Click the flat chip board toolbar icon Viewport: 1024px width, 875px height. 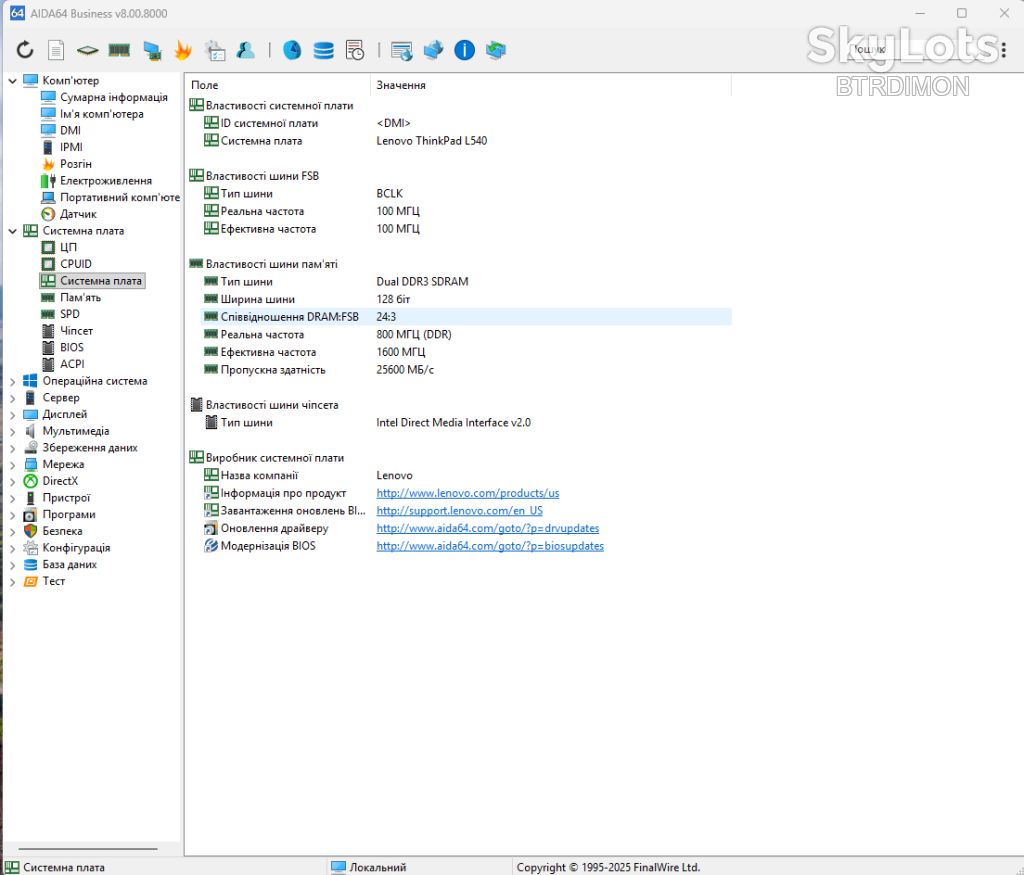coord(88,50)
